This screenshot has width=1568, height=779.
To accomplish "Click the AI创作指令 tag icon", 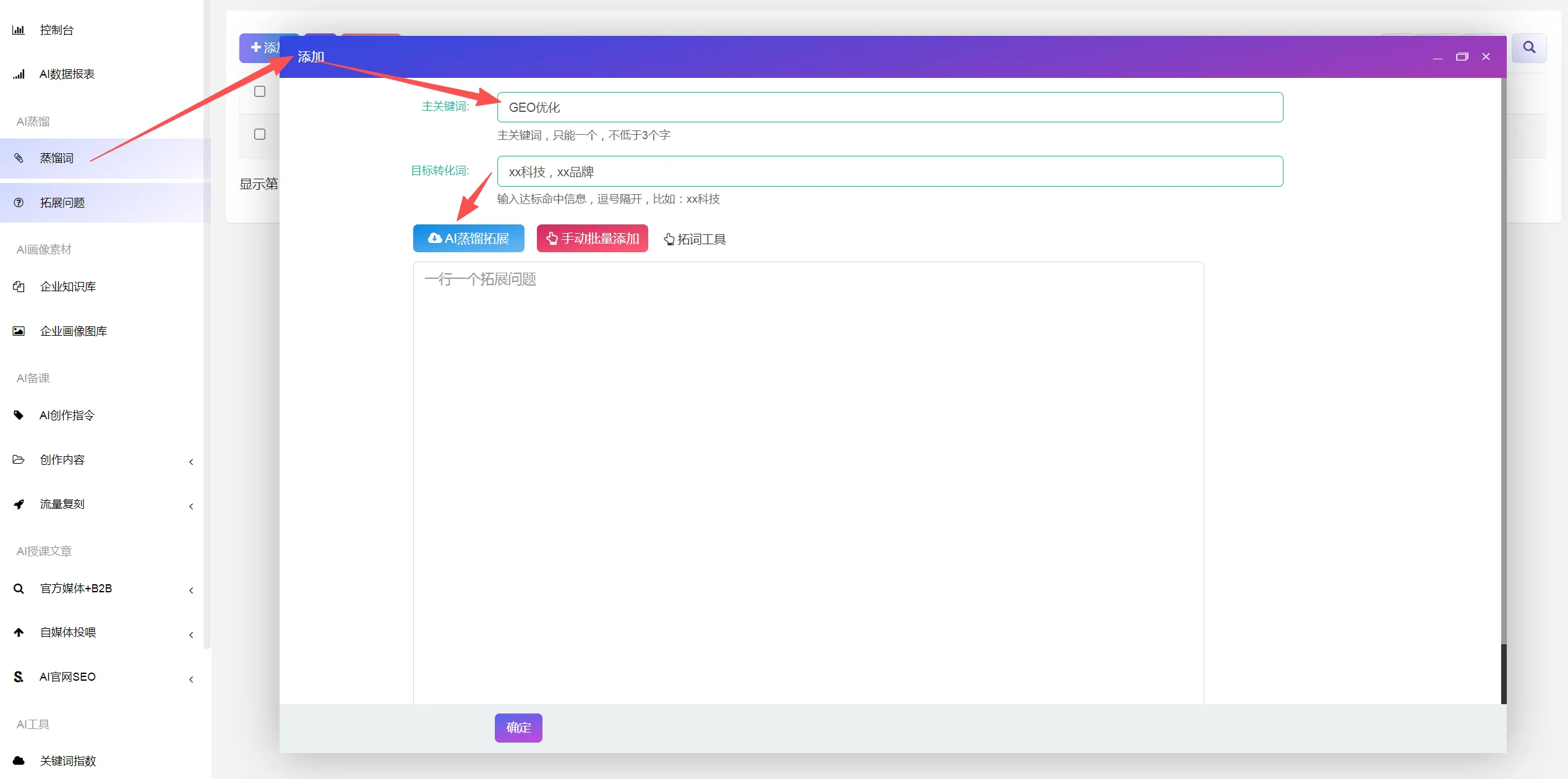I will 19,415.
